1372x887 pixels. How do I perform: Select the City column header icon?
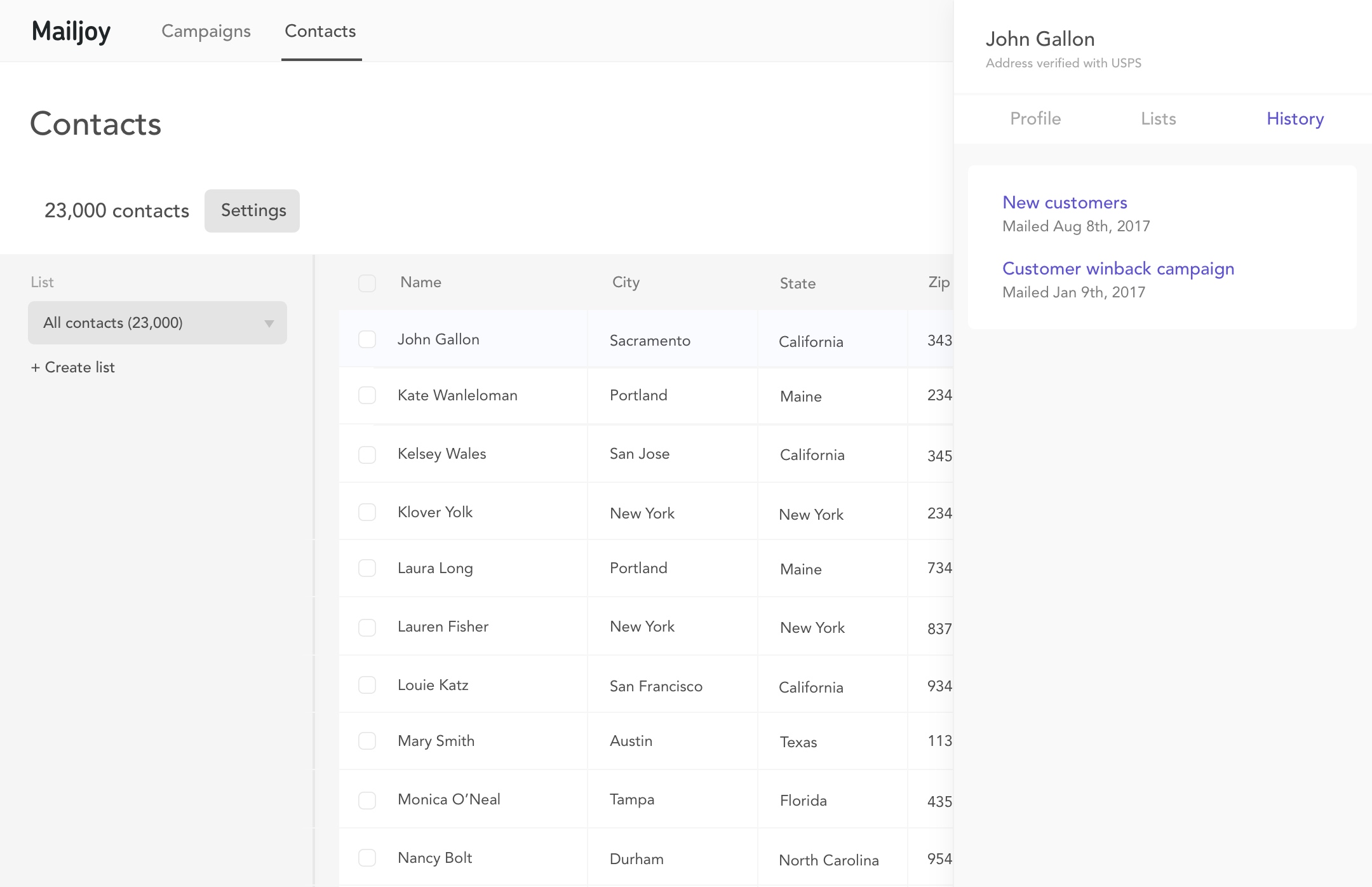[x=625, y=281]
